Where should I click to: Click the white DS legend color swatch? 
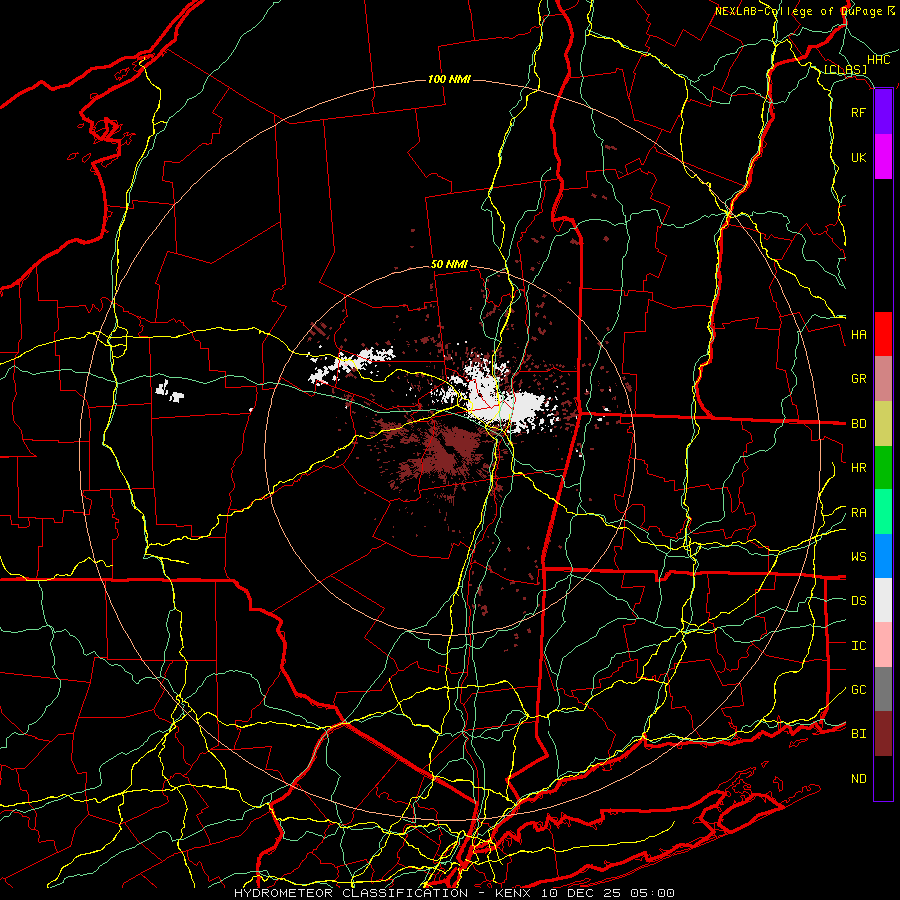coord(883,600)
